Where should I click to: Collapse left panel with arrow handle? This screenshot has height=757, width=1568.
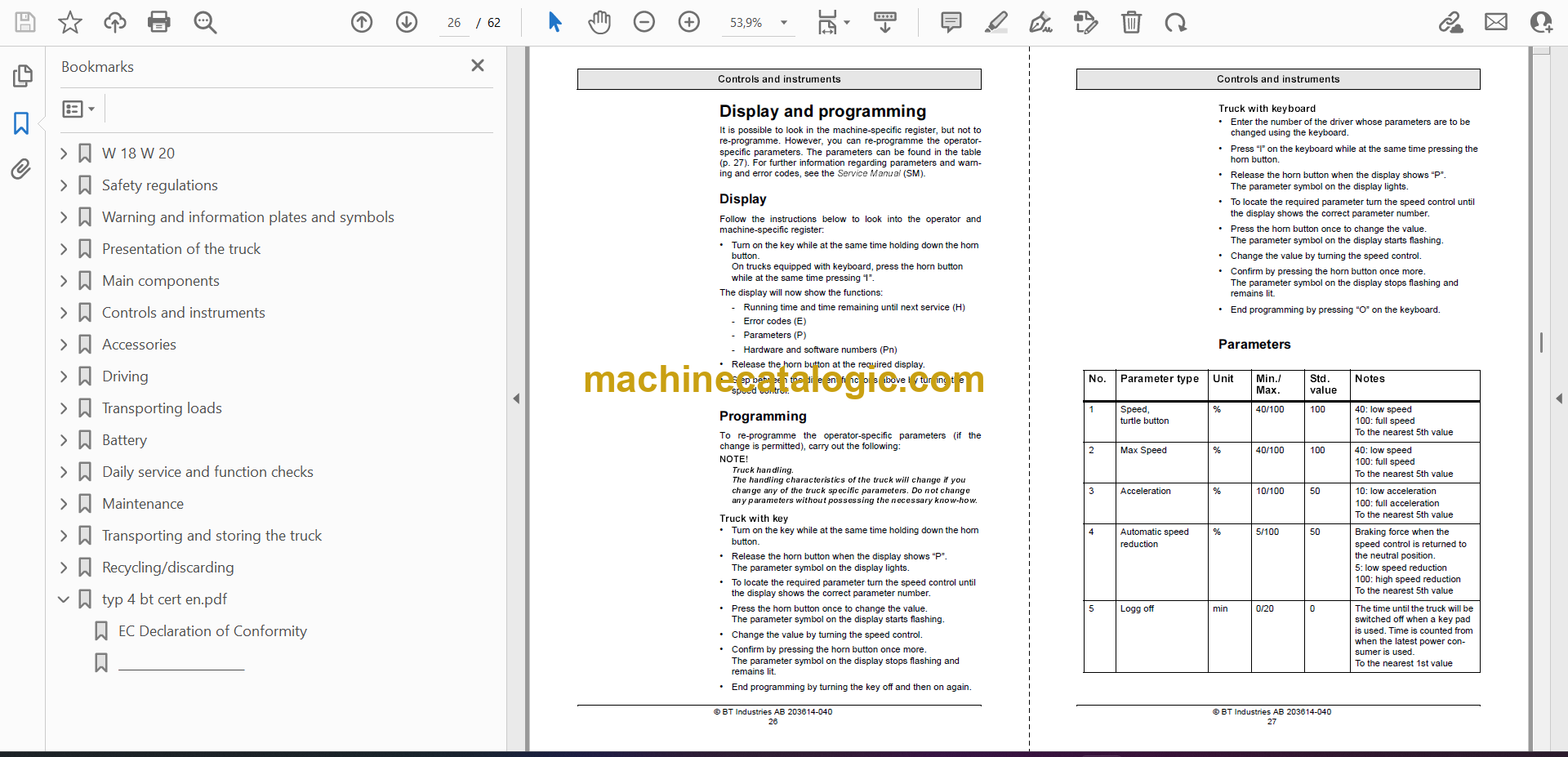coord(516,399)
